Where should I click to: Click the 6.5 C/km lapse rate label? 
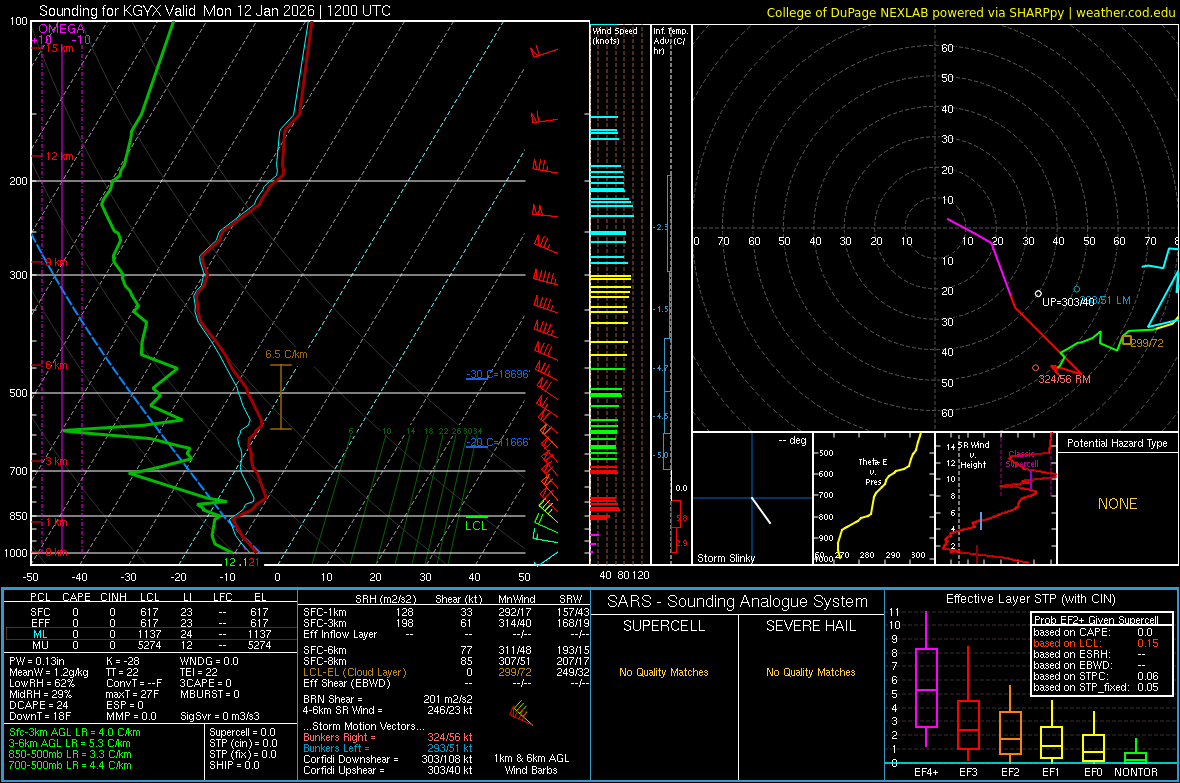(286, 354)
